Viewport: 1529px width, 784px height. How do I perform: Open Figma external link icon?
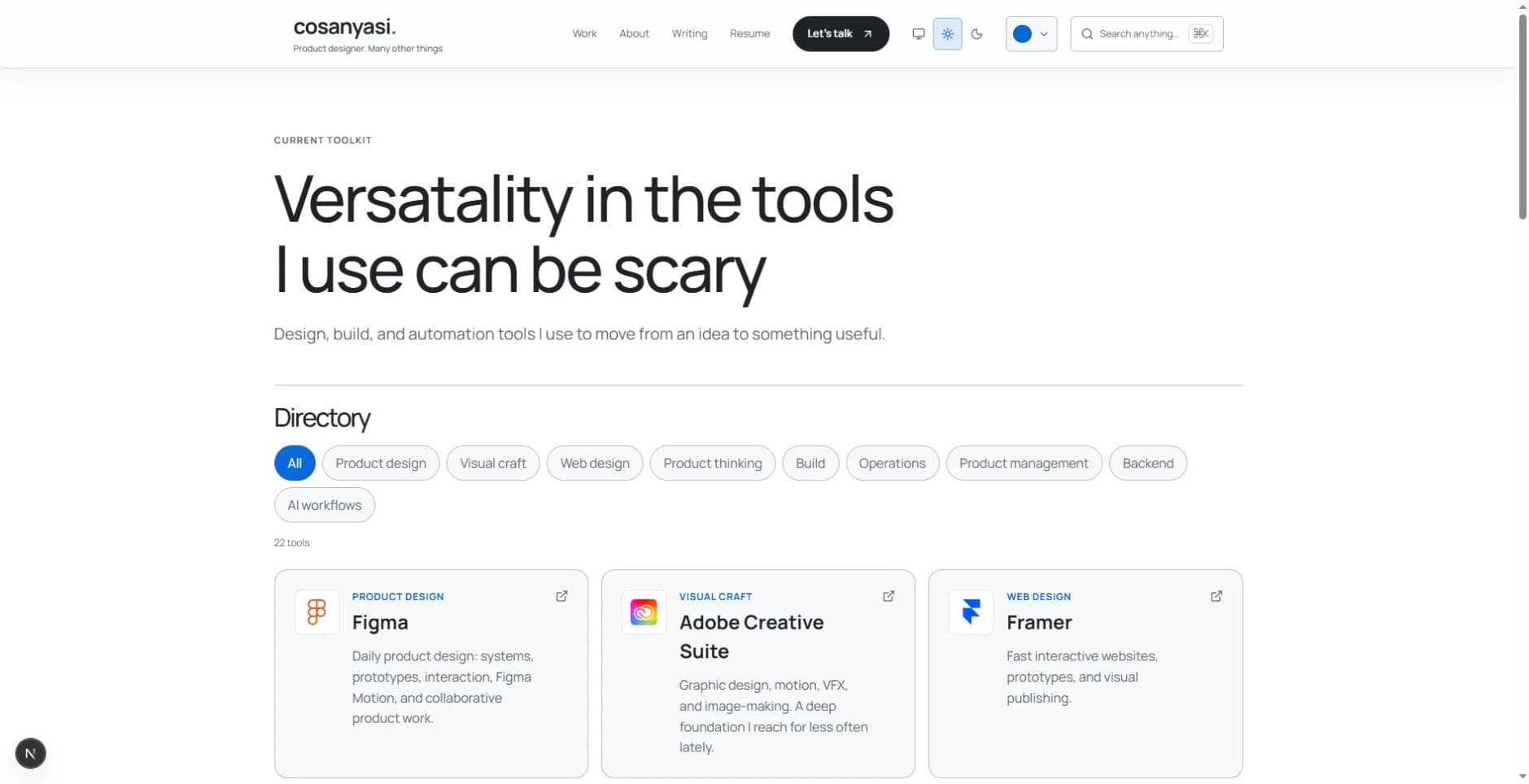pos(561,596)
